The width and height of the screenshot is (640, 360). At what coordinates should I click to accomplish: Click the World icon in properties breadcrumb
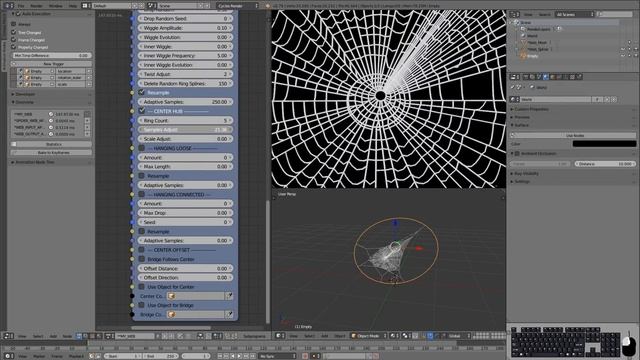531,87
